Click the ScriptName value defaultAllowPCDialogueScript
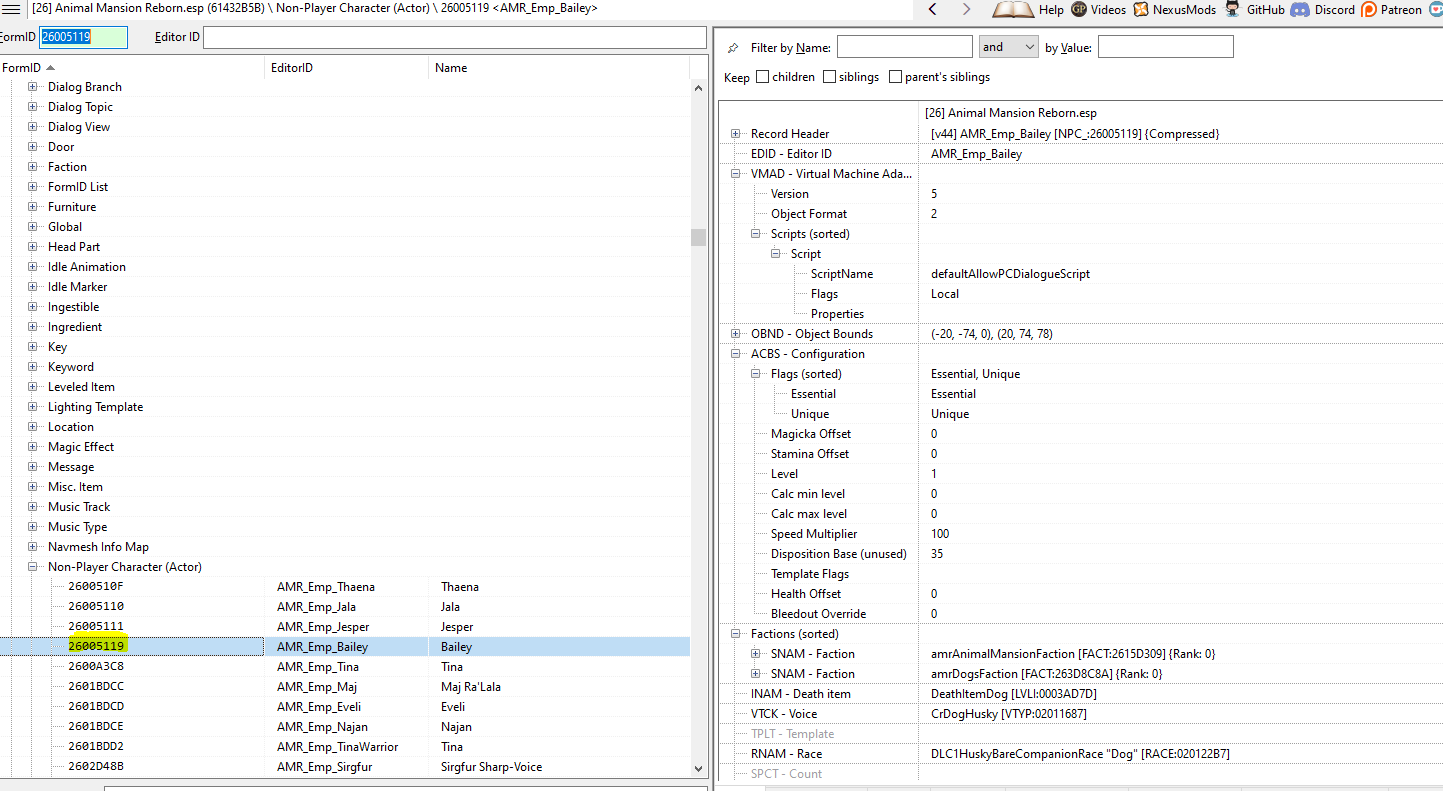 [x=1010, y=274]
